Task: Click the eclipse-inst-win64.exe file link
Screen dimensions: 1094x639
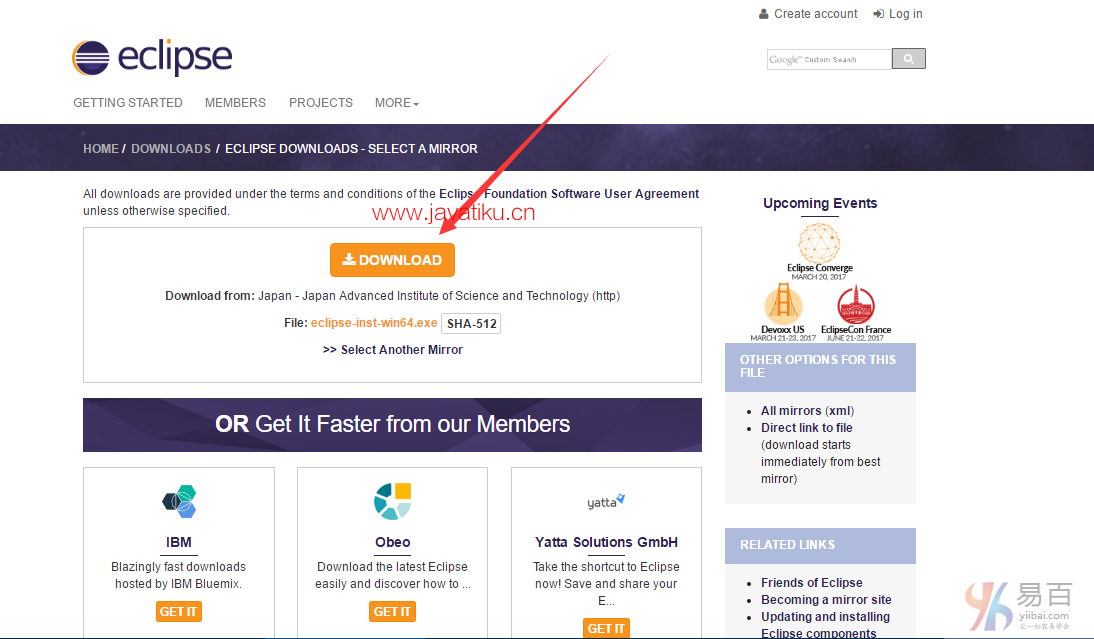Action: (x=374, y=323)
